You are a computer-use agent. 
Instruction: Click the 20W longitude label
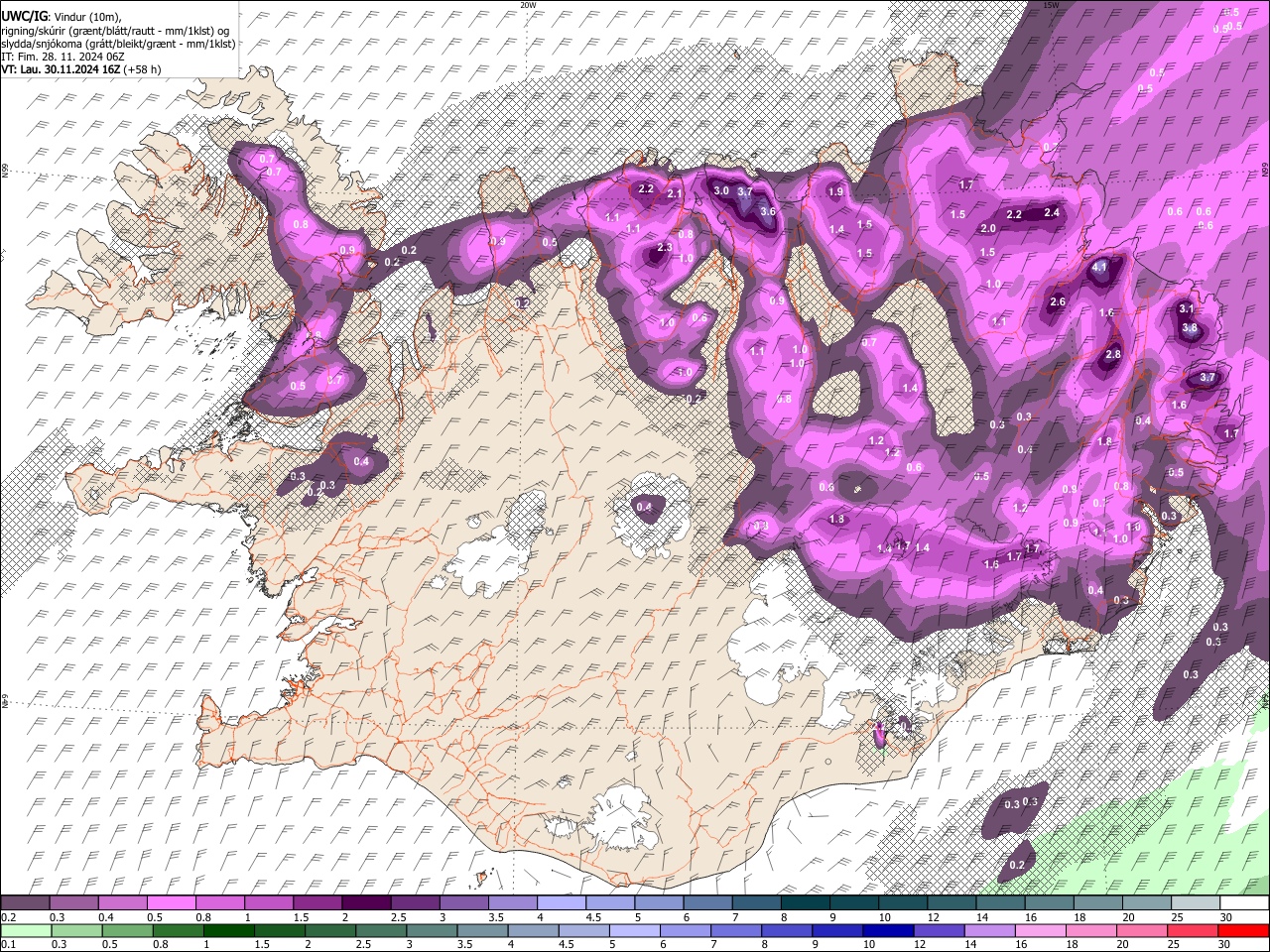(528, 5)
